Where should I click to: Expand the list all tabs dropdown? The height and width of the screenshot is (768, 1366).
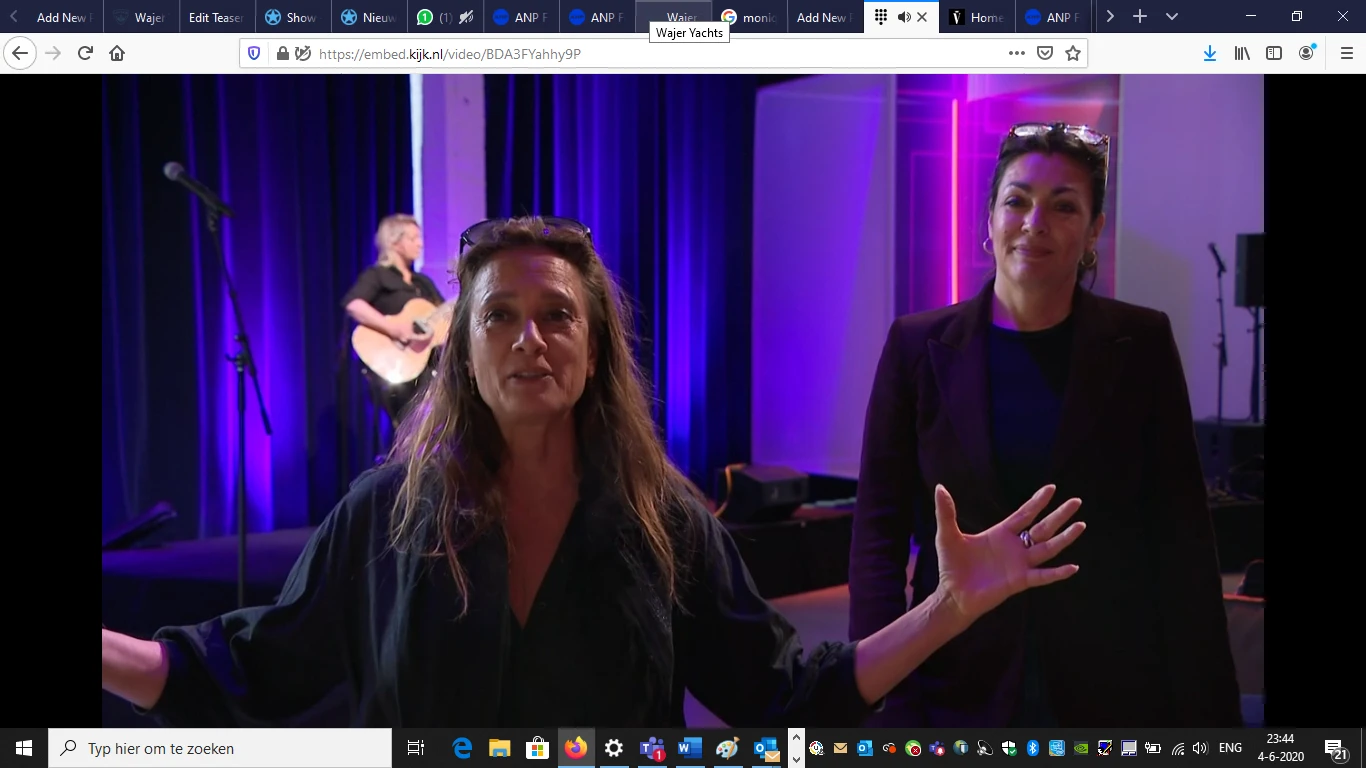pyautogui.click(x=1172, y=17)
